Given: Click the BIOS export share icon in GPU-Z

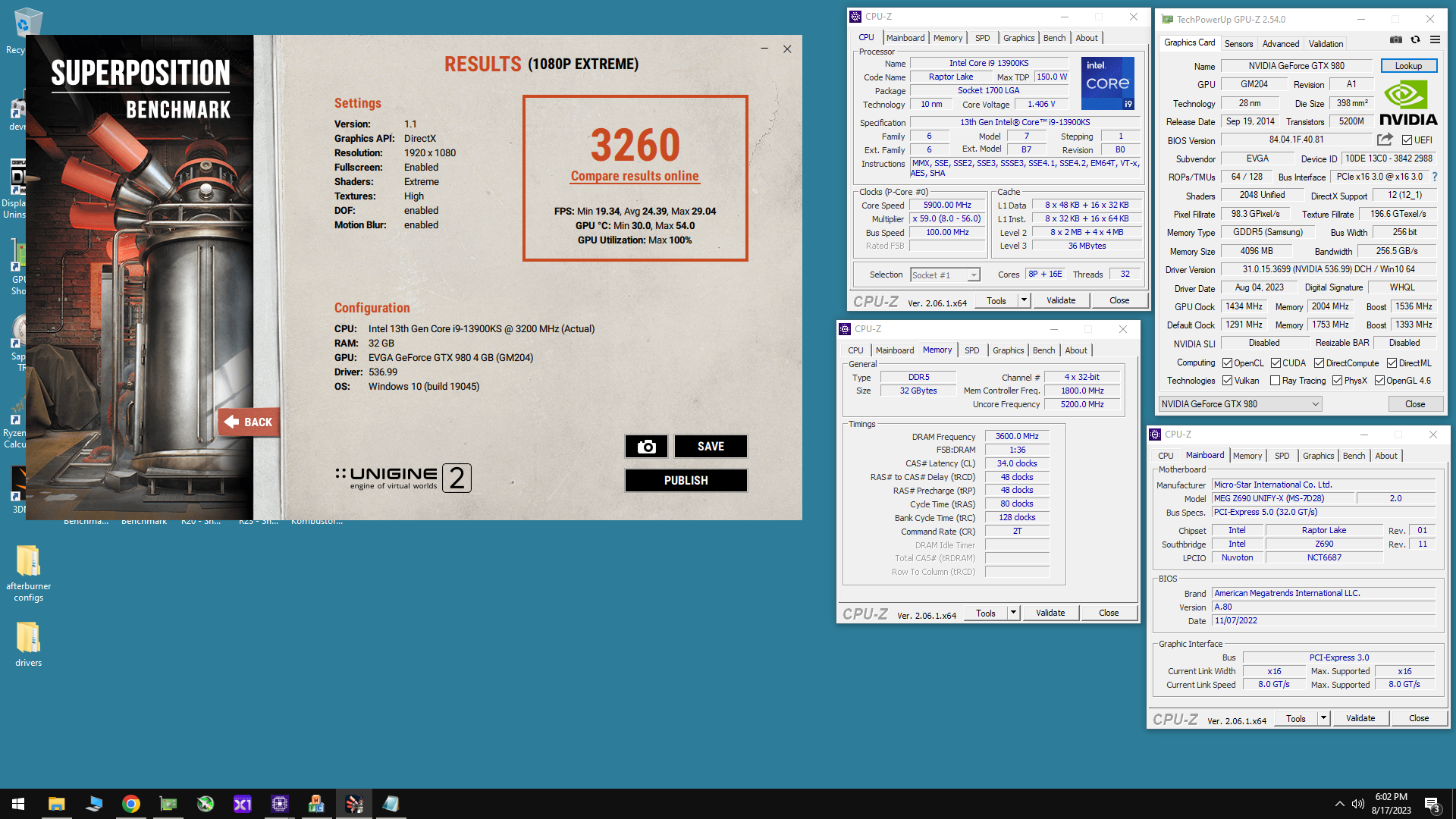Looking at the screenshot, I should [1385, 140].
